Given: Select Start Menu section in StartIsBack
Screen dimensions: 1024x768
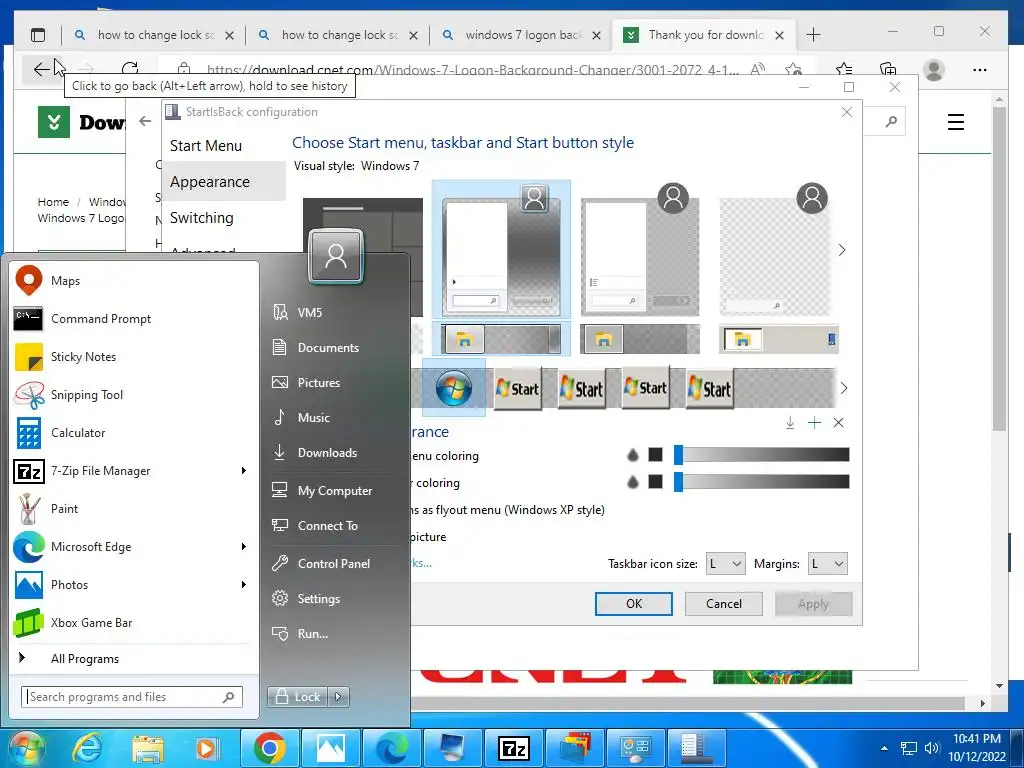Looking at the screenshot, I should [x=206, y=146].
